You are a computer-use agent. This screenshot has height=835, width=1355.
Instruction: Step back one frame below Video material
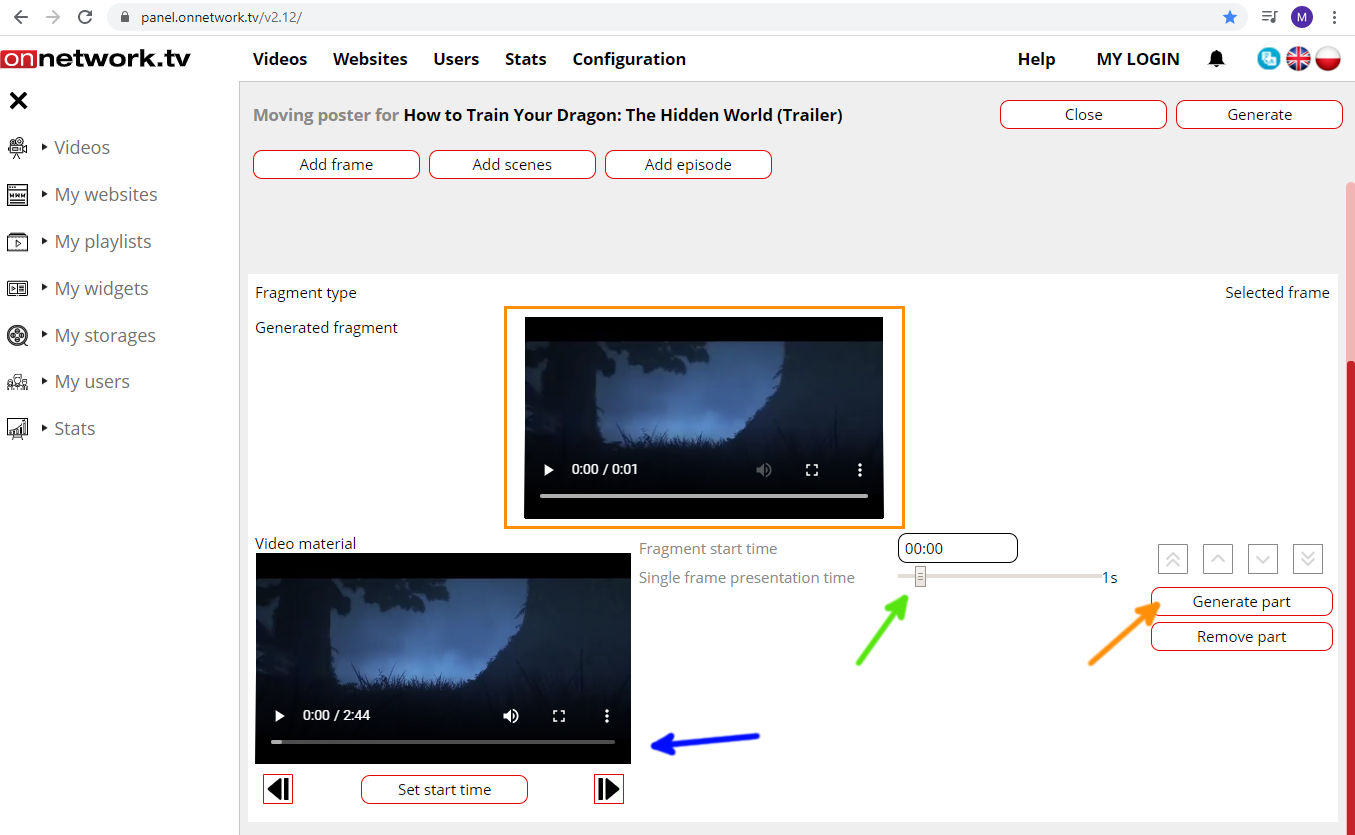(x=278, y=789)
